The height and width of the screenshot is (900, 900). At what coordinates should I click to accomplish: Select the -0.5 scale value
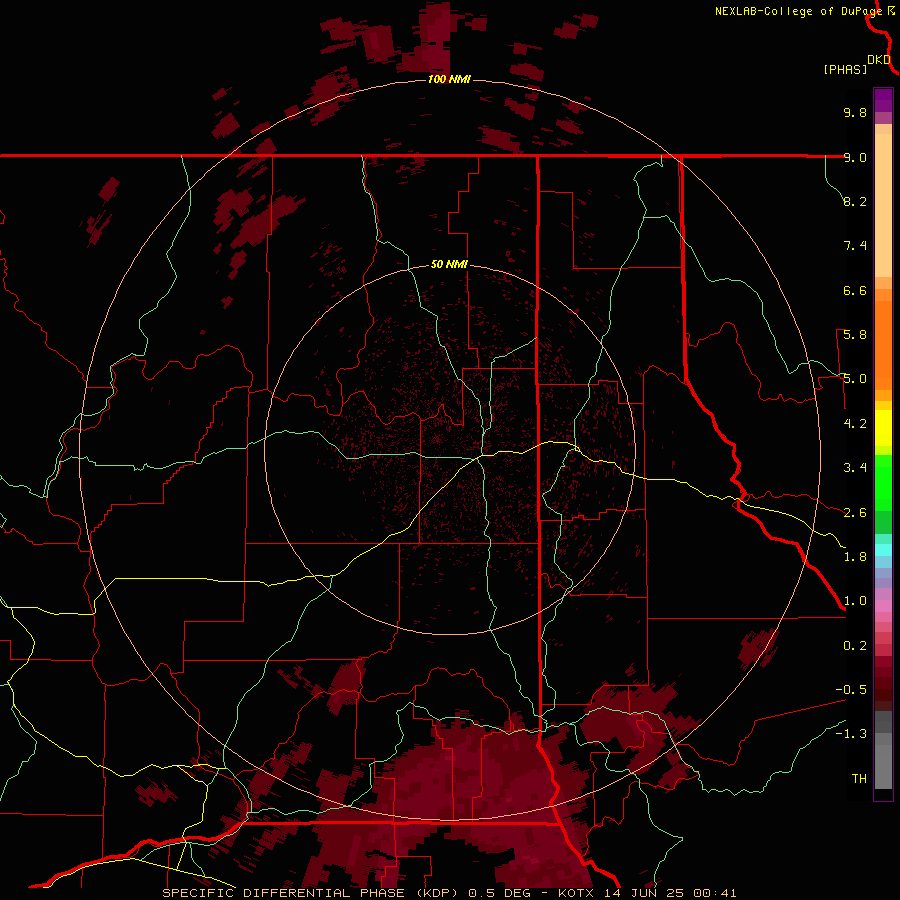(x=851, y=690)
